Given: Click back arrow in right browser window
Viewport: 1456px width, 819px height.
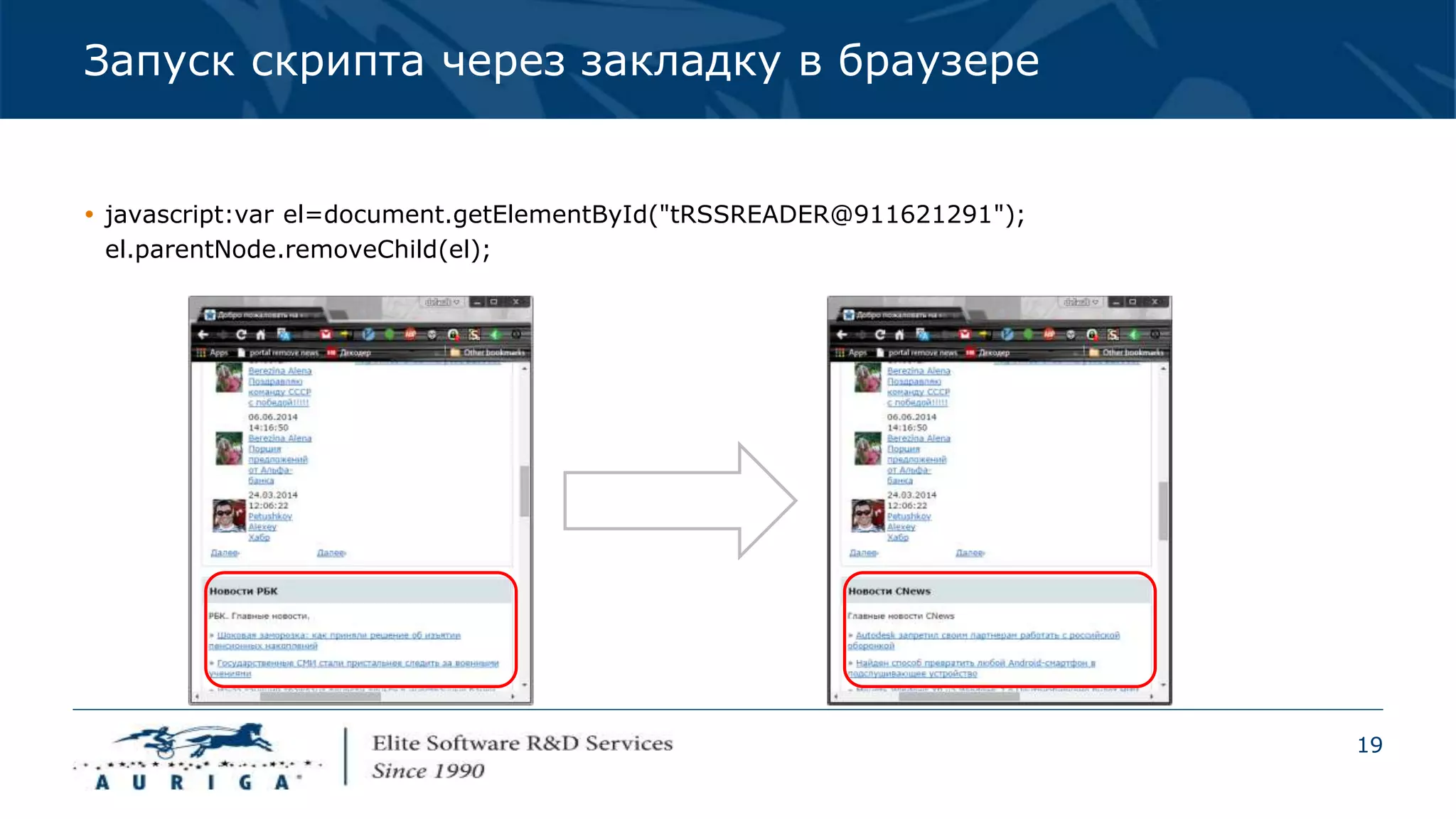Looking at the screenshot, I should click(x=842, y=334).
